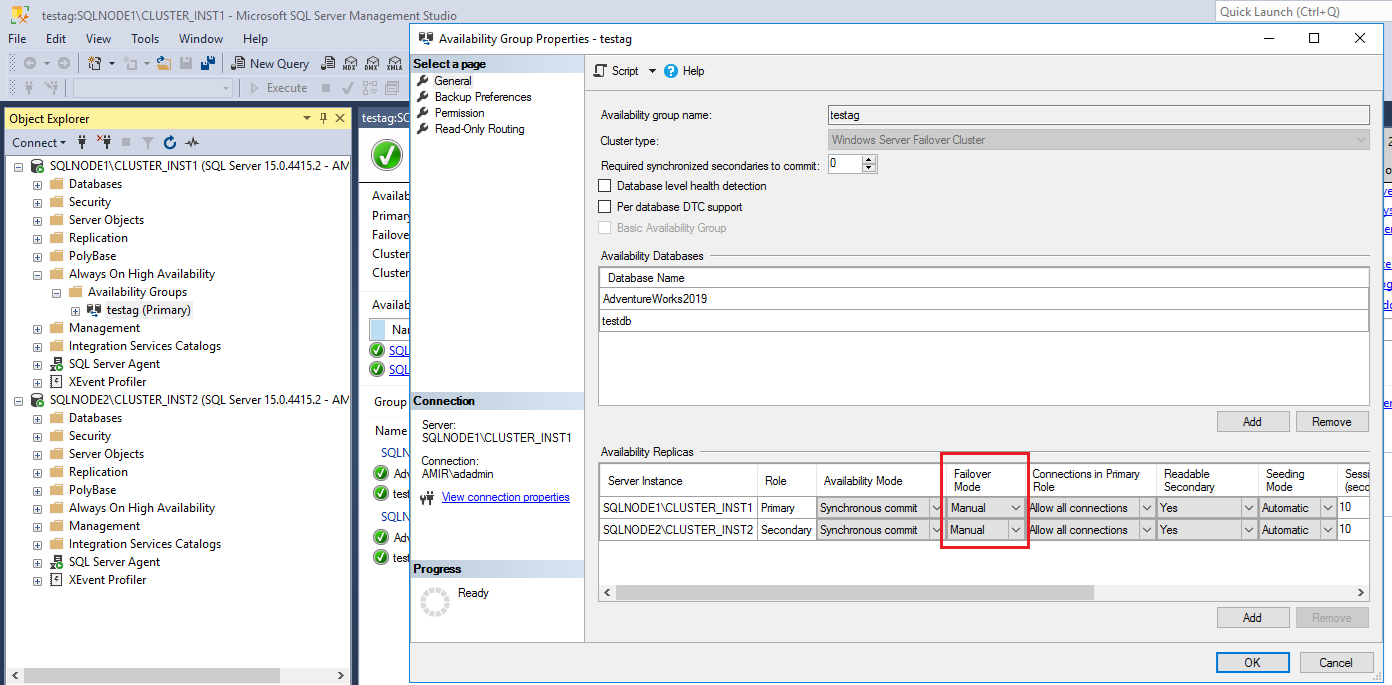
Task: Expand Databases under SQLNODE2\CLUSTER_INST2
Action: tap(37, 418)
